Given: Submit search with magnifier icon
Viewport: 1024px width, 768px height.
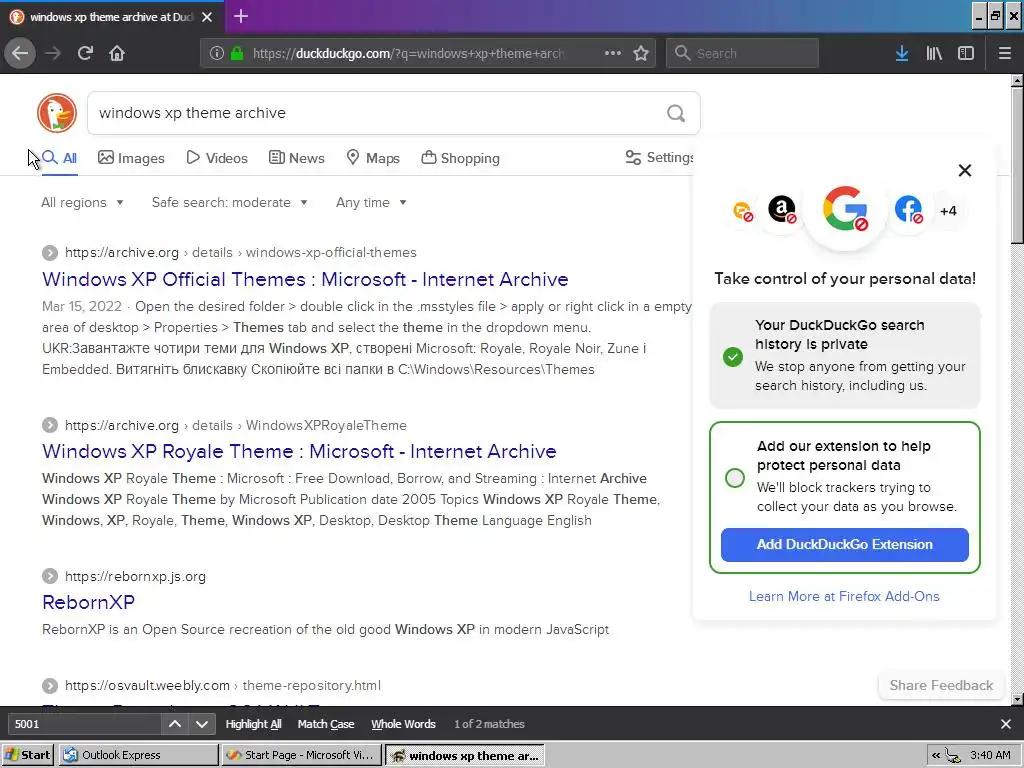Looking at the screenshot, I should pyautogui.click(x=676, y=114).
